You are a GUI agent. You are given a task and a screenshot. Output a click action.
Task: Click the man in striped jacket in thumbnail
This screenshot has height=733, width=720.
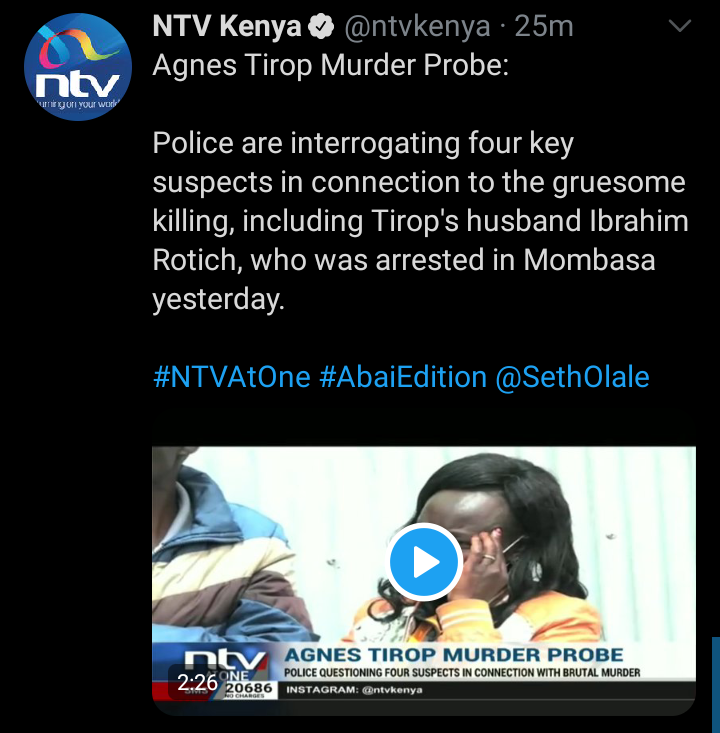234,545
